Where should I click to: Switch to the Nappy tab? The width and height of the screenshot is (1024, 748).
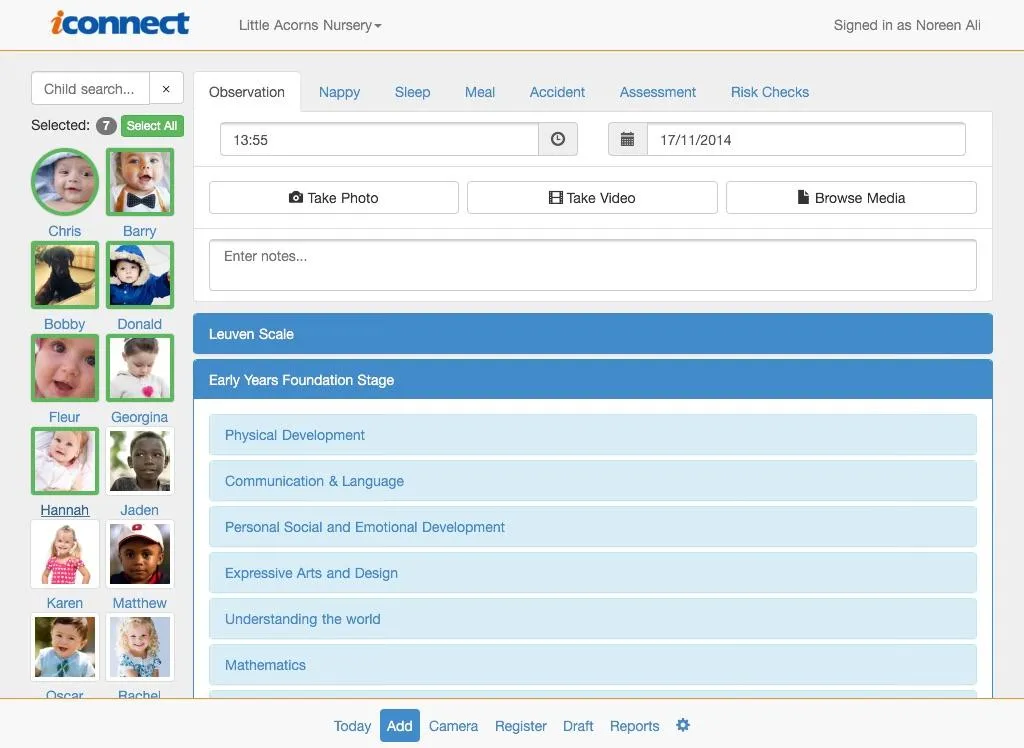[x=339, y=91]
